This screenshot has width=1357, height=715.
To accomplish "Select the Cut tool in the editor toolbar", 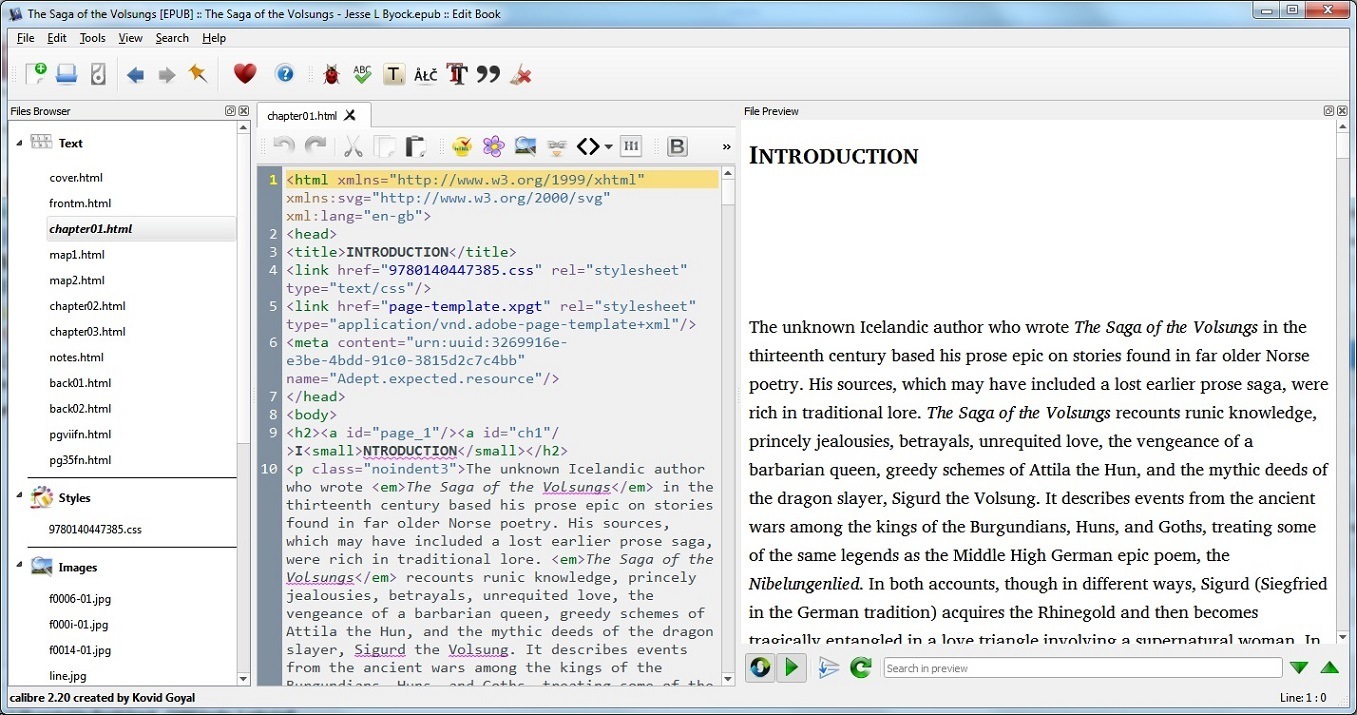I will [x=352, y=146].
